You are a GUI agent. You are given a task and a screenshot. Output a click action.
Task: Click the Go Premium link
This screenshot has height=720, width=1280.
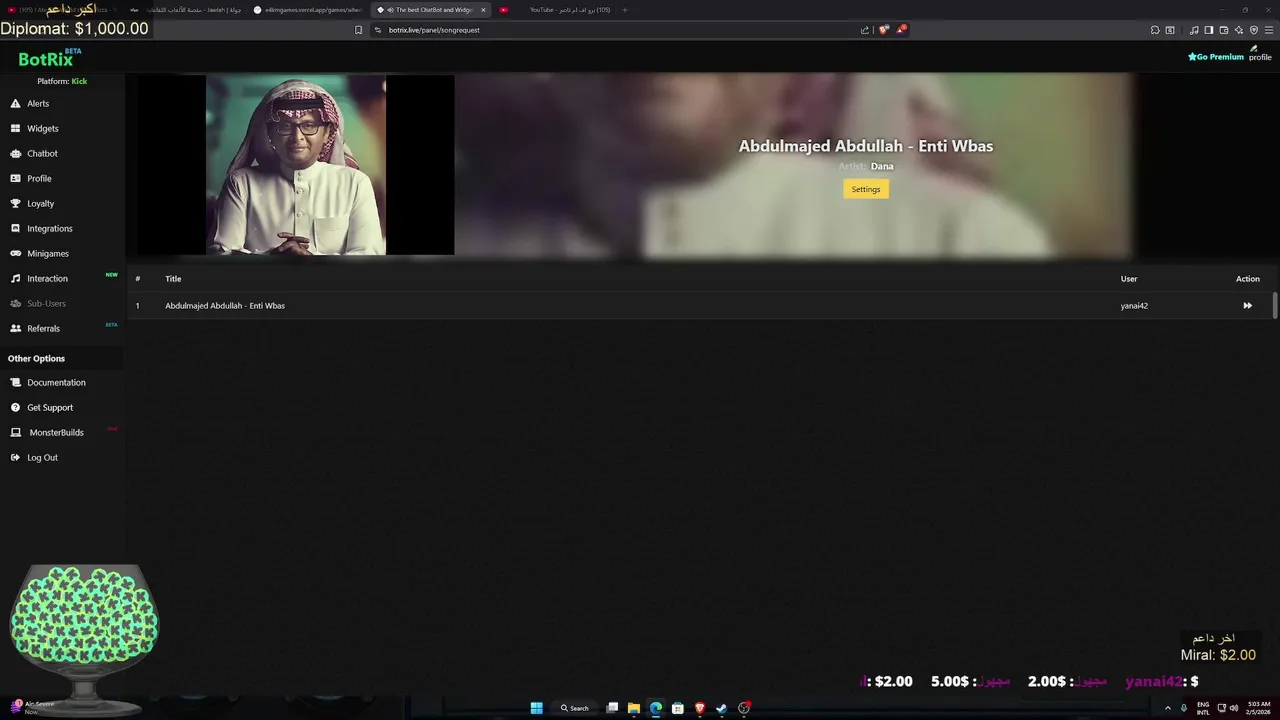coord(1216,57)
